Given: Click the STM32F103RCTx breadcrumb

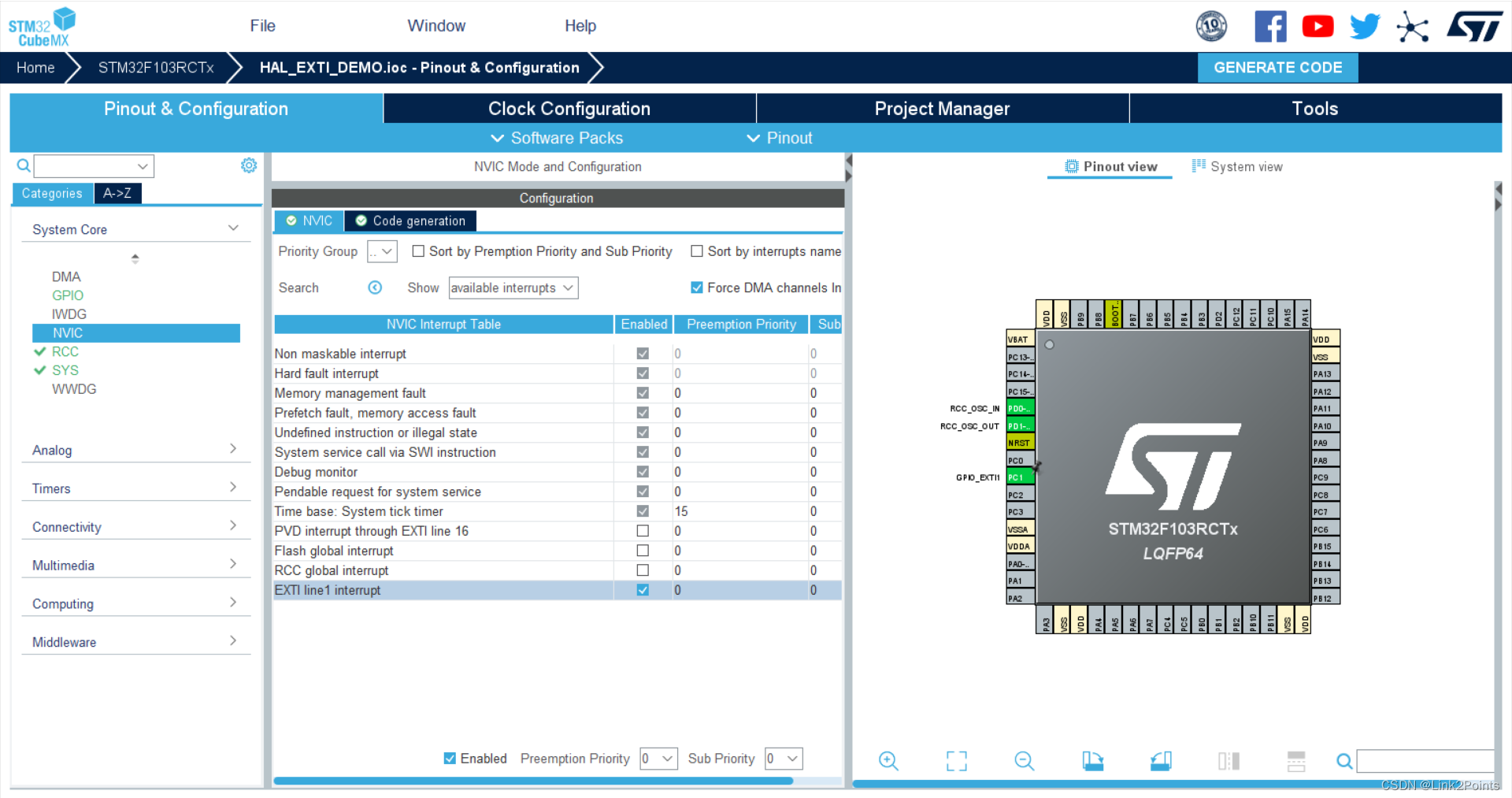Looking at the screenshot, I should (x=156, y=68).
